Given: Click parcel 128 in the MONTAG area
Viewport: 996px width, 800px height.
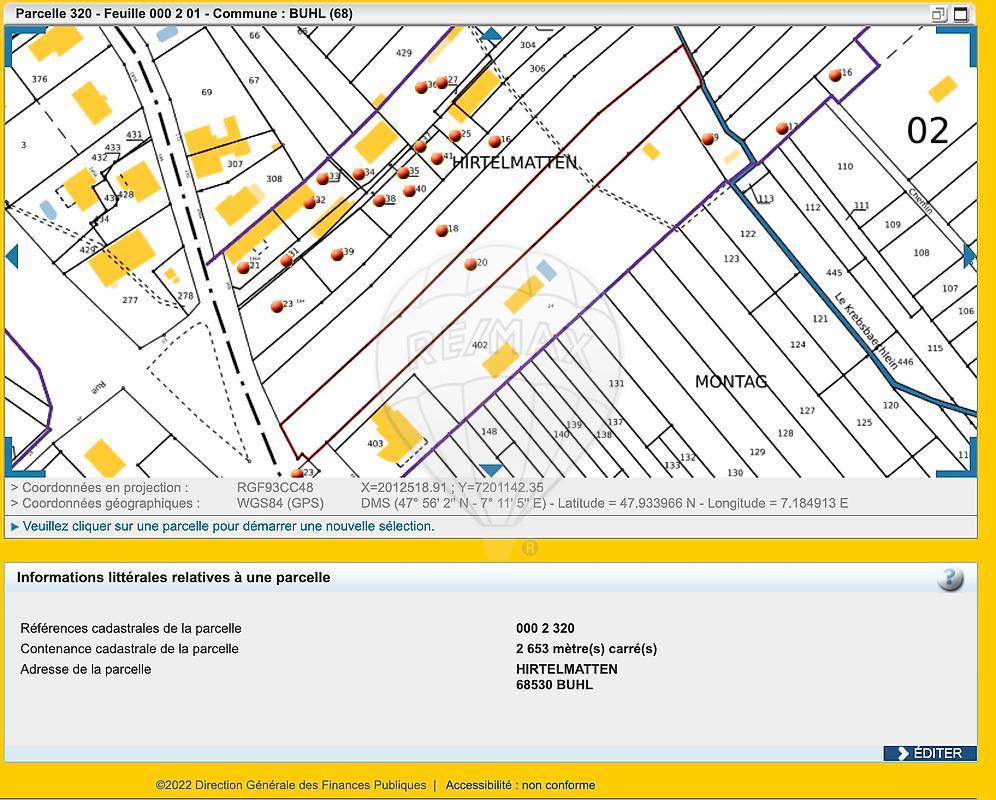Looking at the screenshot, I should pos(785,433).
